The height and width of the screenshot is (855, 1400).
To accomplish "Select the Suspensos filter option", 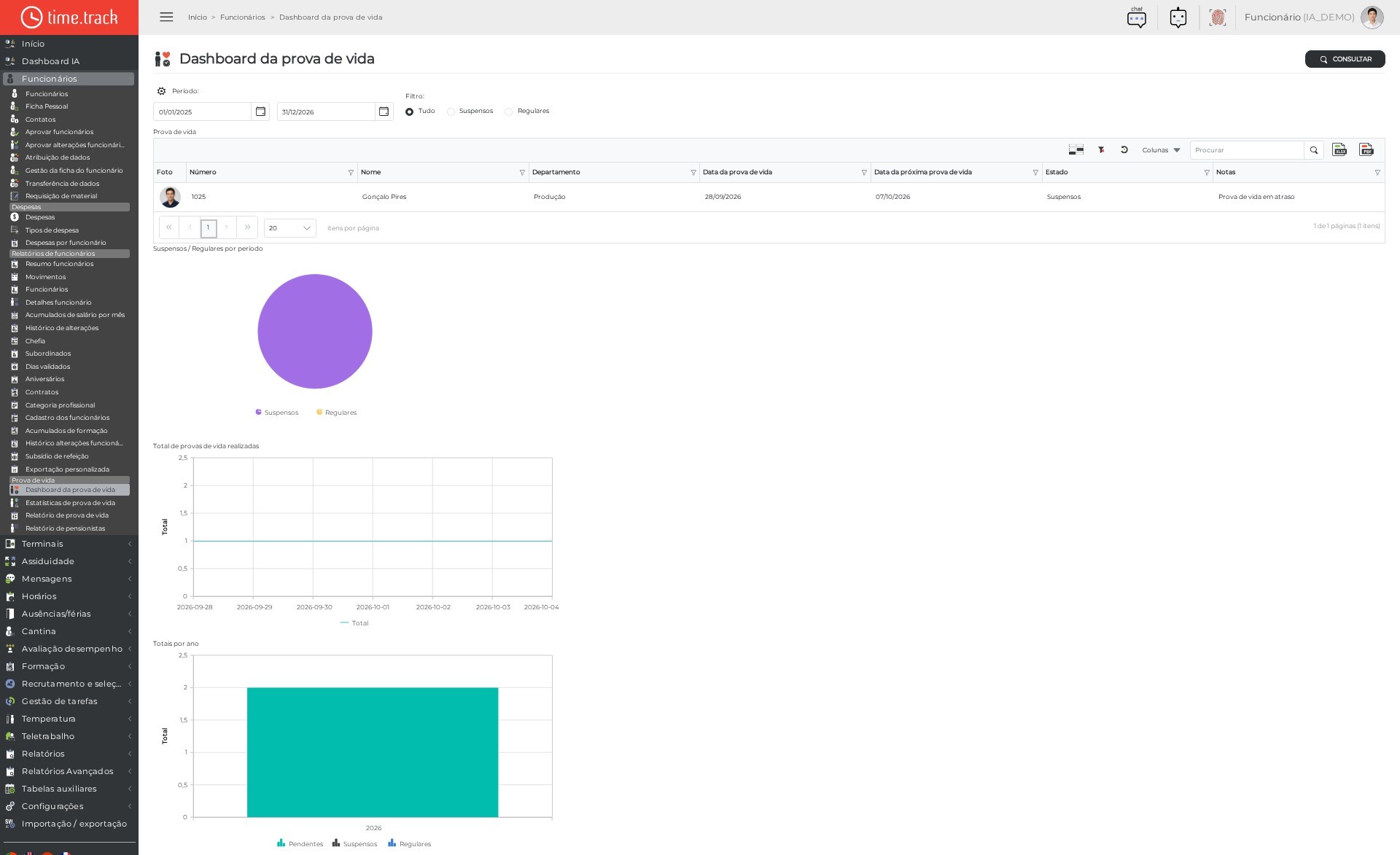I will click(x=451, y=112).
